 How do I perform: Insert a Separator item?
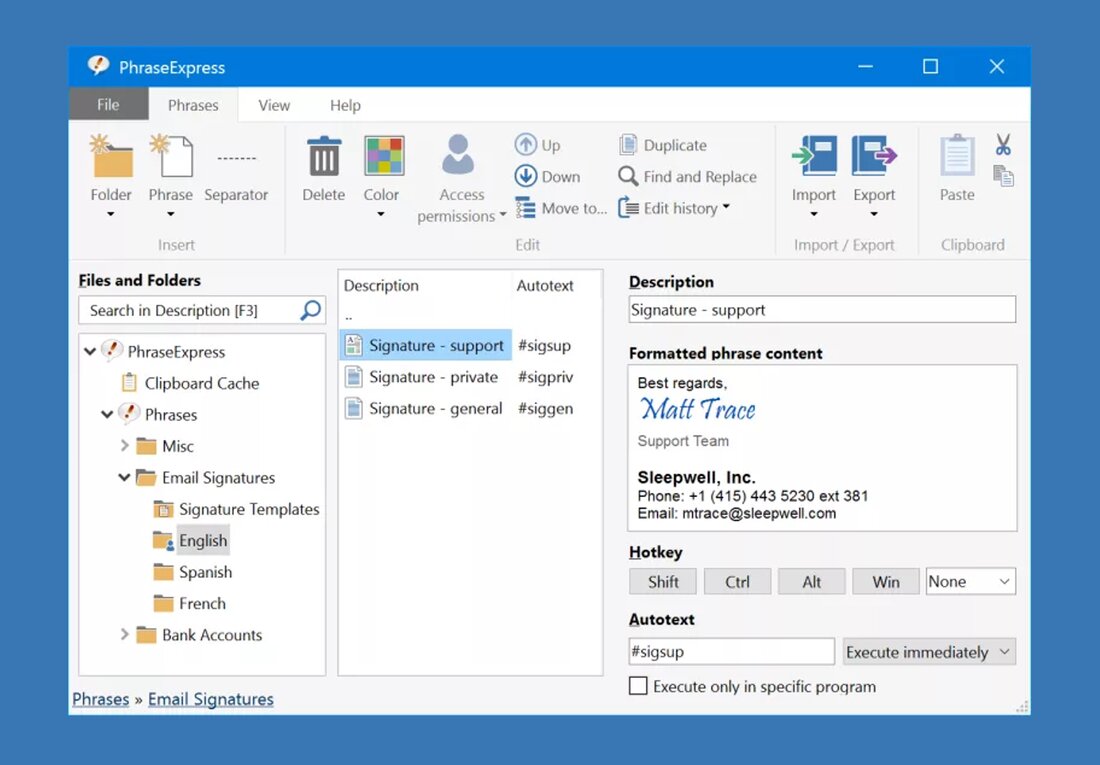[236, 159]
